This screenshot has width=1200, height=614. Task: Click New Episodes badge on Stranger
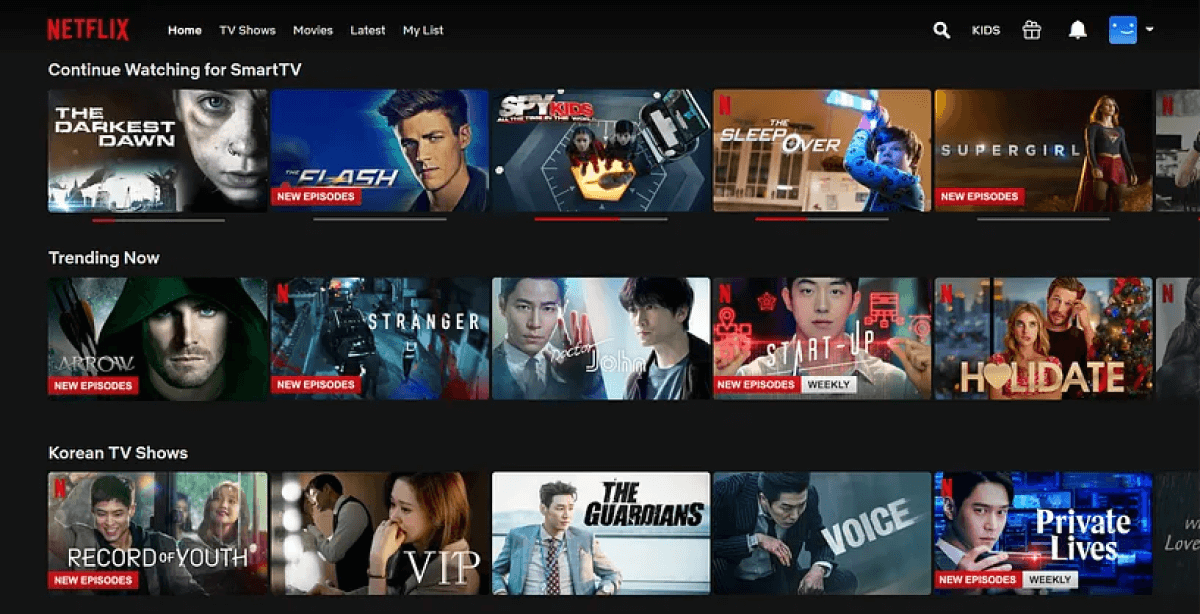pos(316,385)
